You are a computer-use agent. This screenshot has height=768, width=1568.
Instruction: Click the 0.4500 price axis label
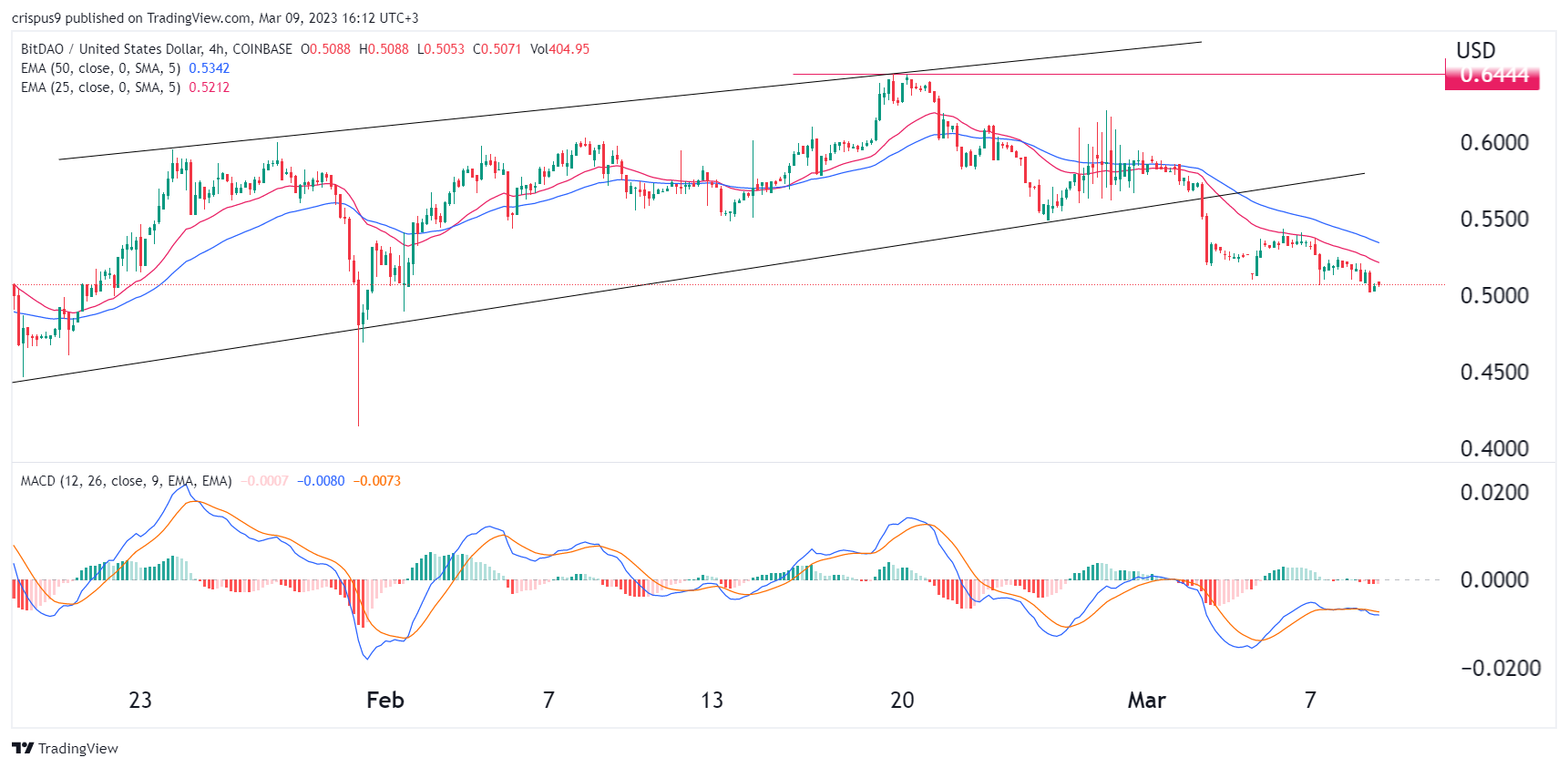point(1494,373)
